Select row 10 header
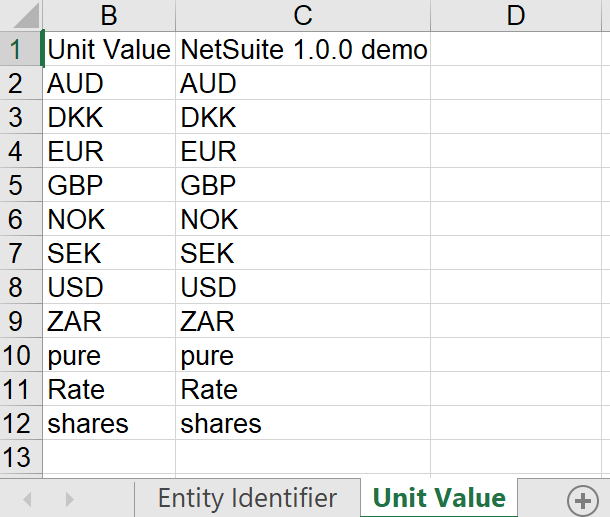This screenshot has width=610, height=517. [21, 355]
